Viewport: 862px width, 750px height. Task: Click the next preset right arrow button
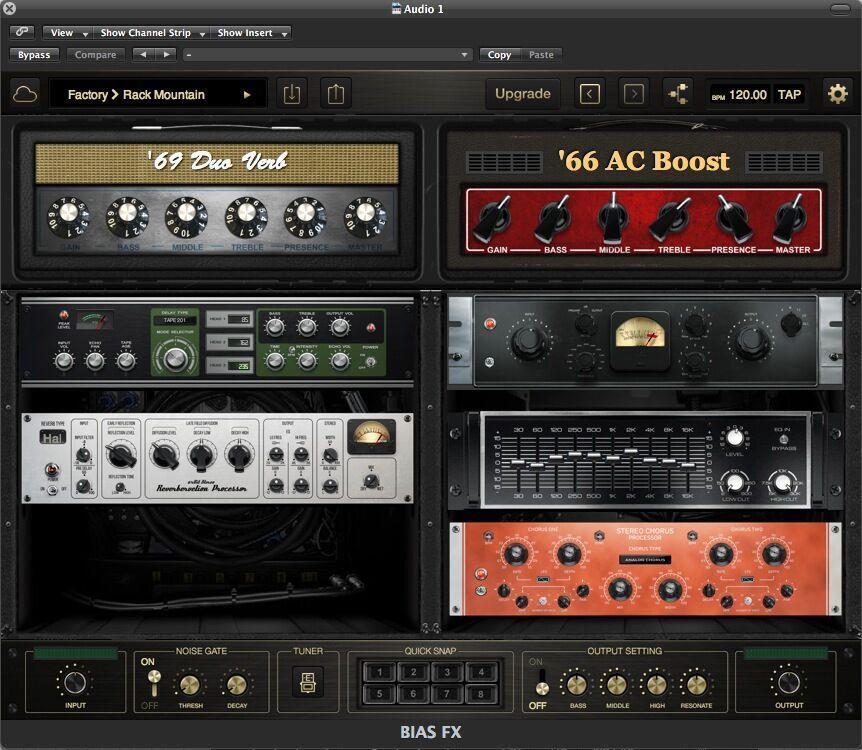tap(165, 54)
